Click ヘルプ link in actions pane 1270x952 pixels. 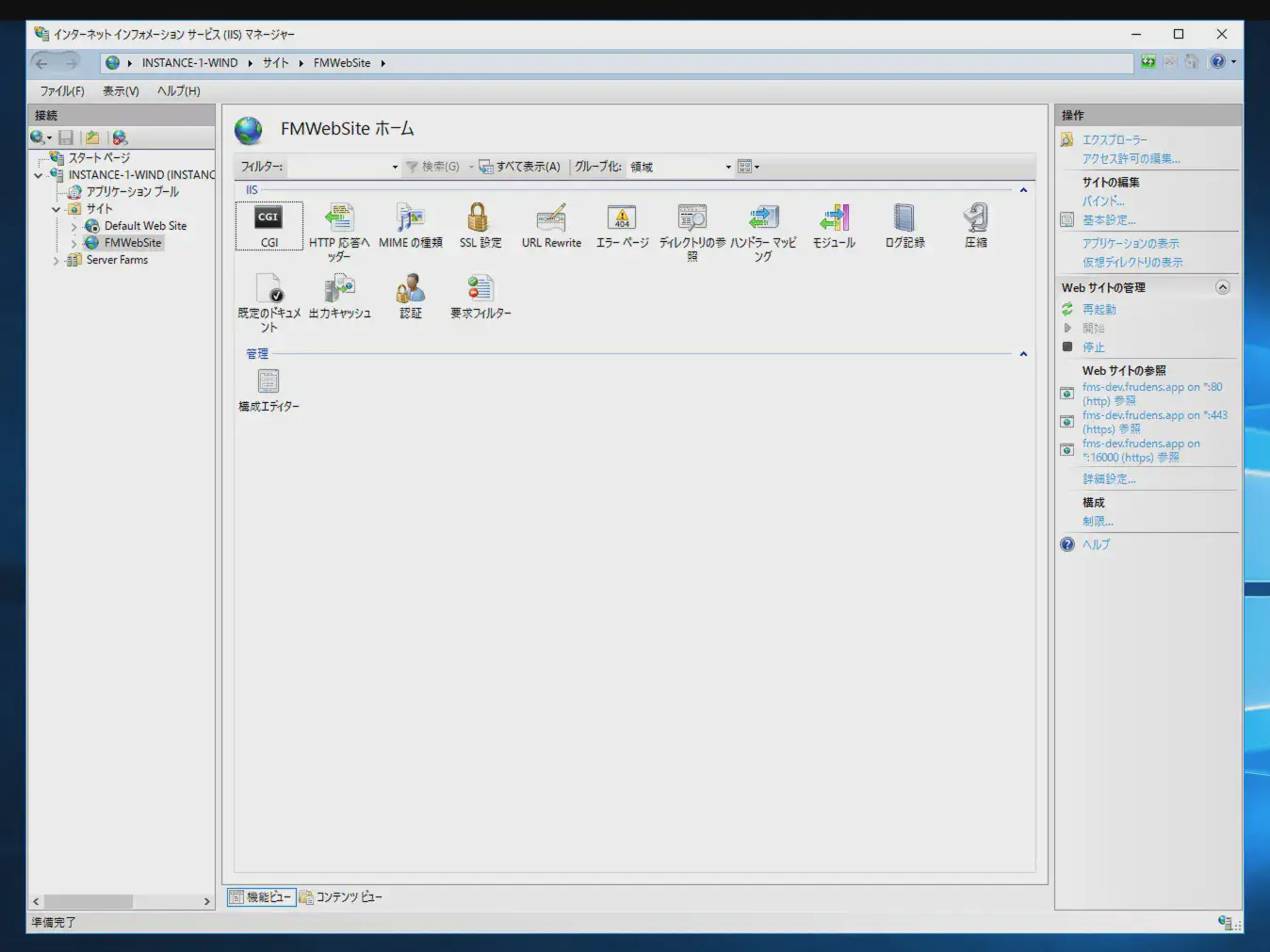pyautogui.click(x=1096, y=544)
